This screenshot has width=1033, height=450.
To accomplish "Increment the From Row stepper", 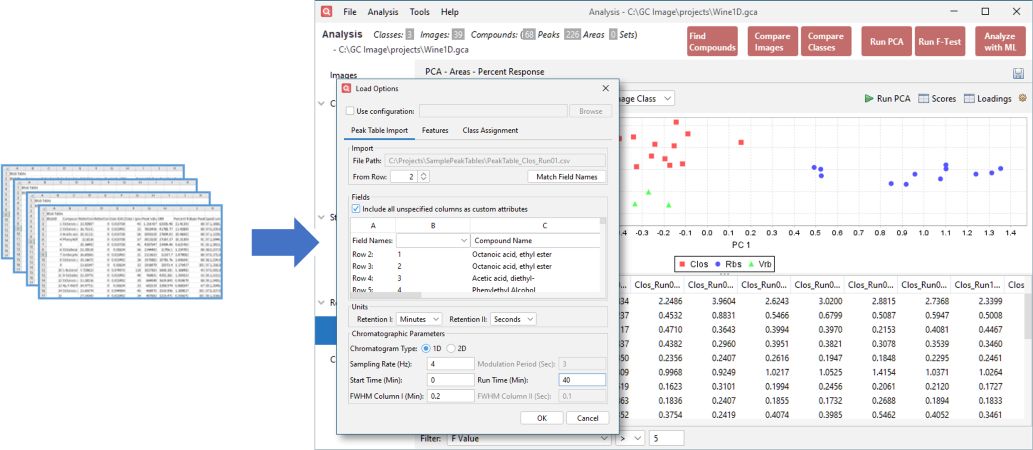I will (x=424, y=174).
